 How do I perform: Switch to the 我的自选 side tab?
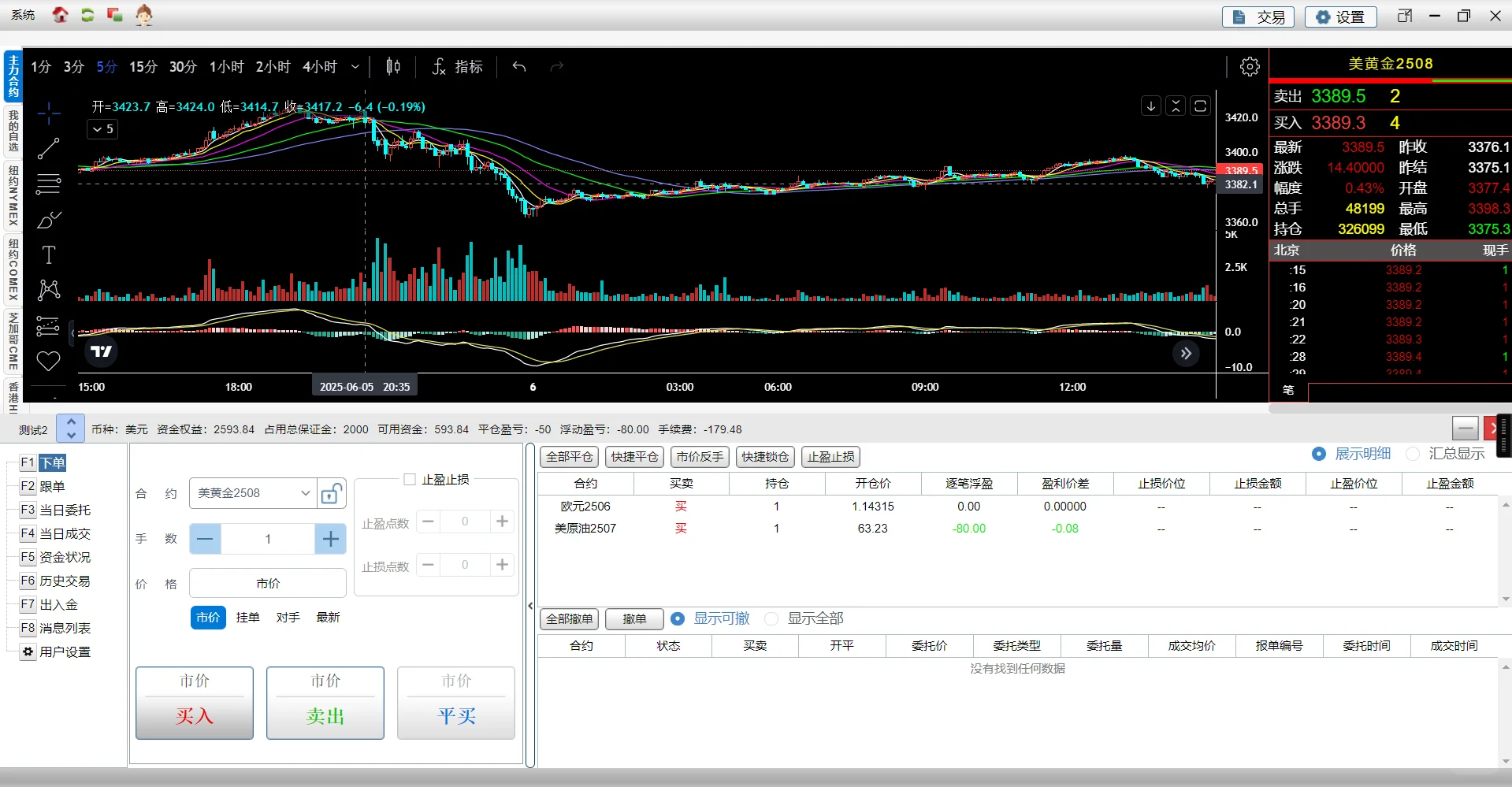point(13,131)
